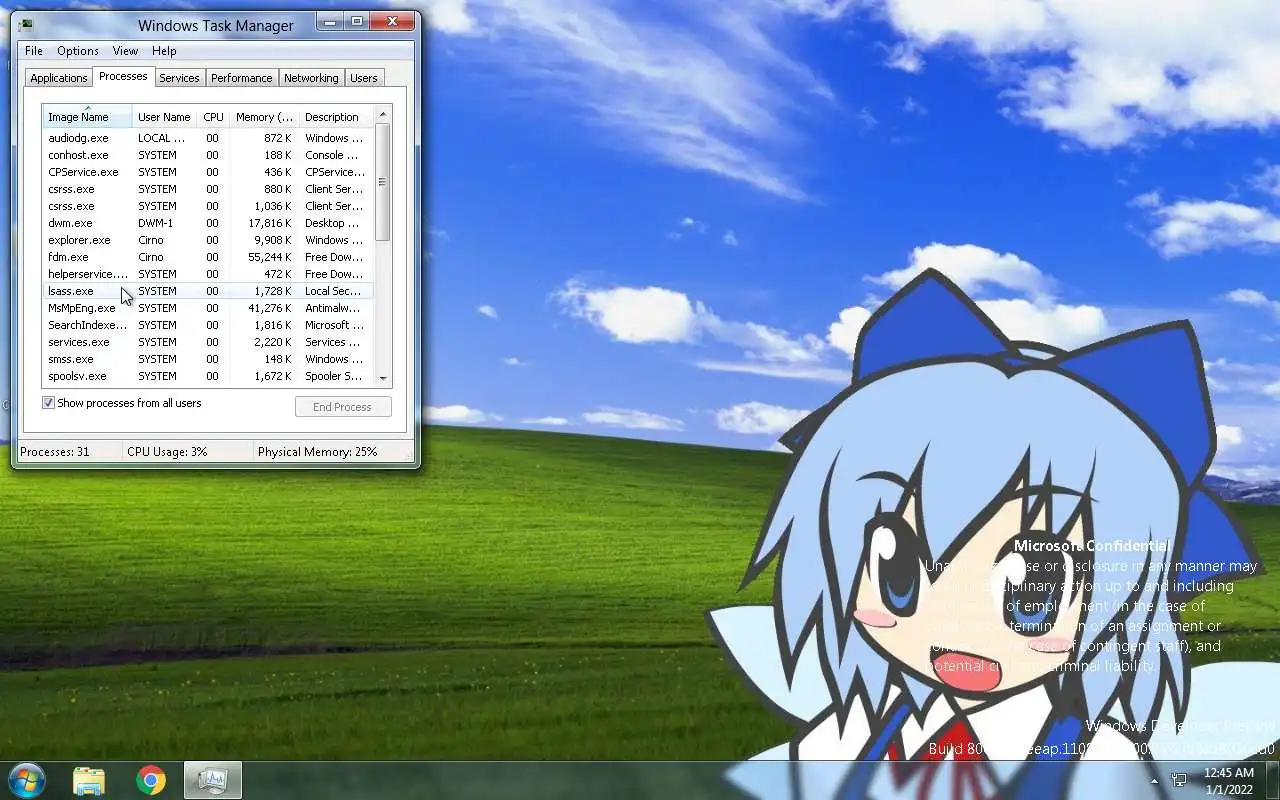Click the 55,244 K memory value
Screen dimensions: 1280x800
271,257
